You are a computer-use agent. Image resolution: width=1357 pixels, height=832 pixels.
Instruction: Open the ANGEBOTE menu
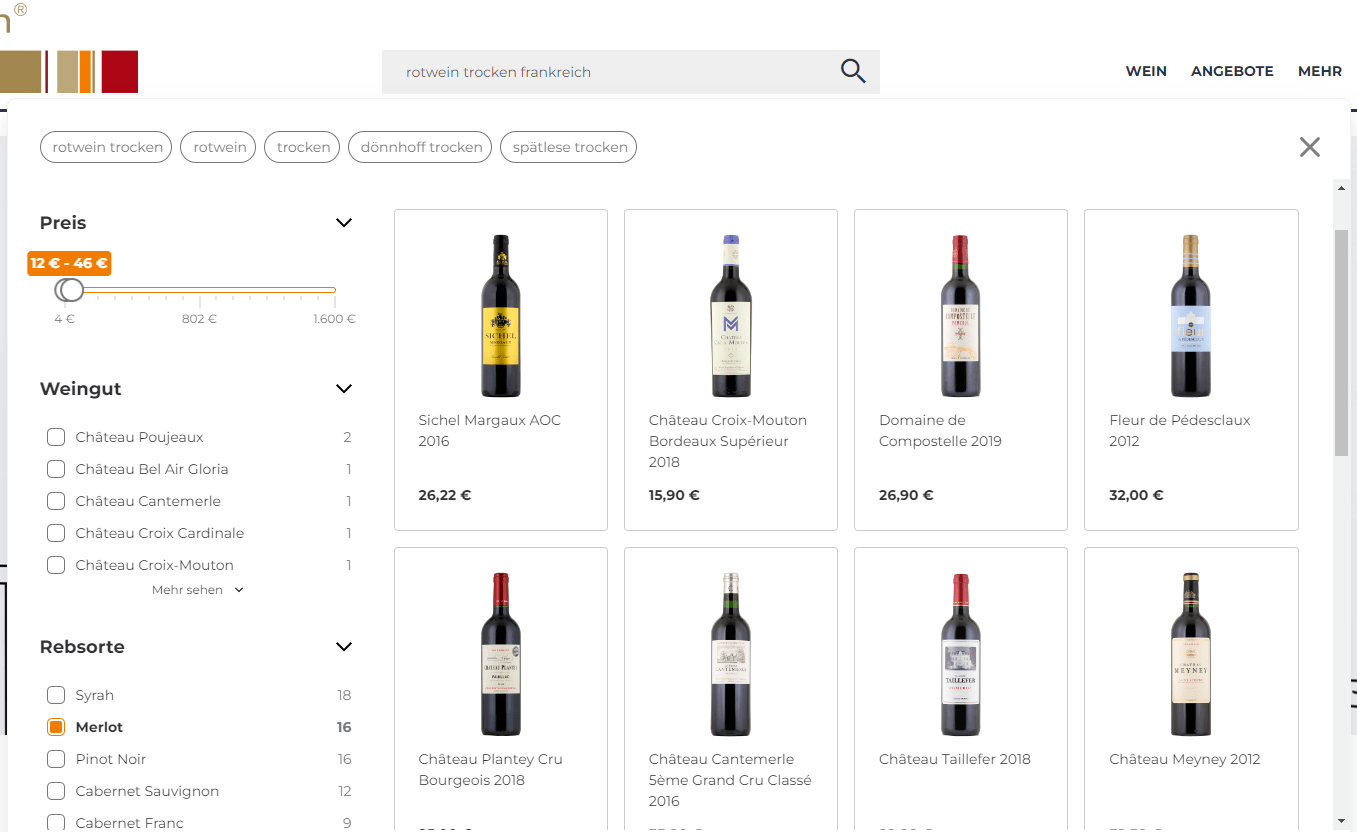[x=1232, y=72]
